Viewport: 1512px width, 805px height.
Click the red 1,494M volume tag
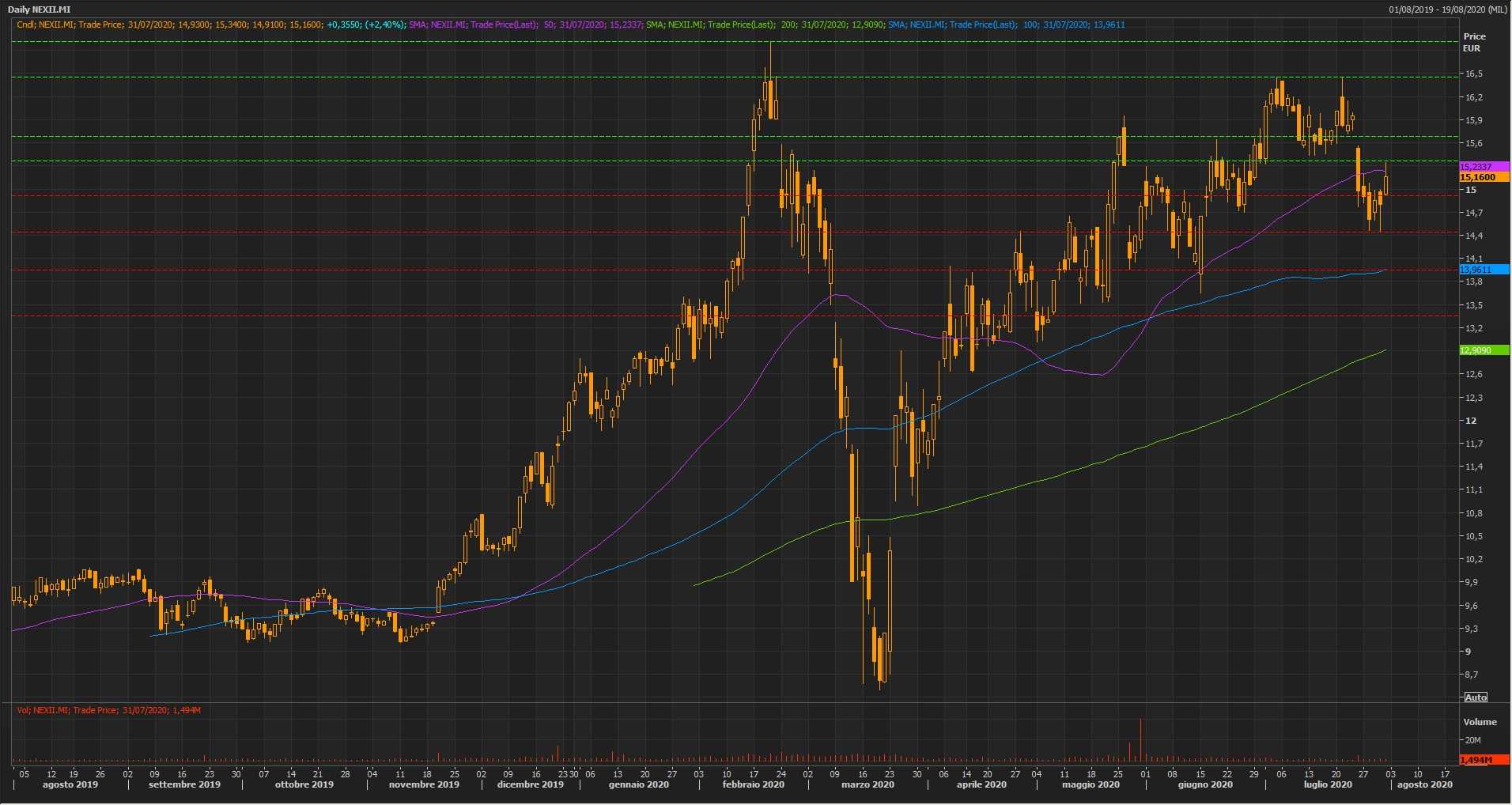(x=1484, y=760)
